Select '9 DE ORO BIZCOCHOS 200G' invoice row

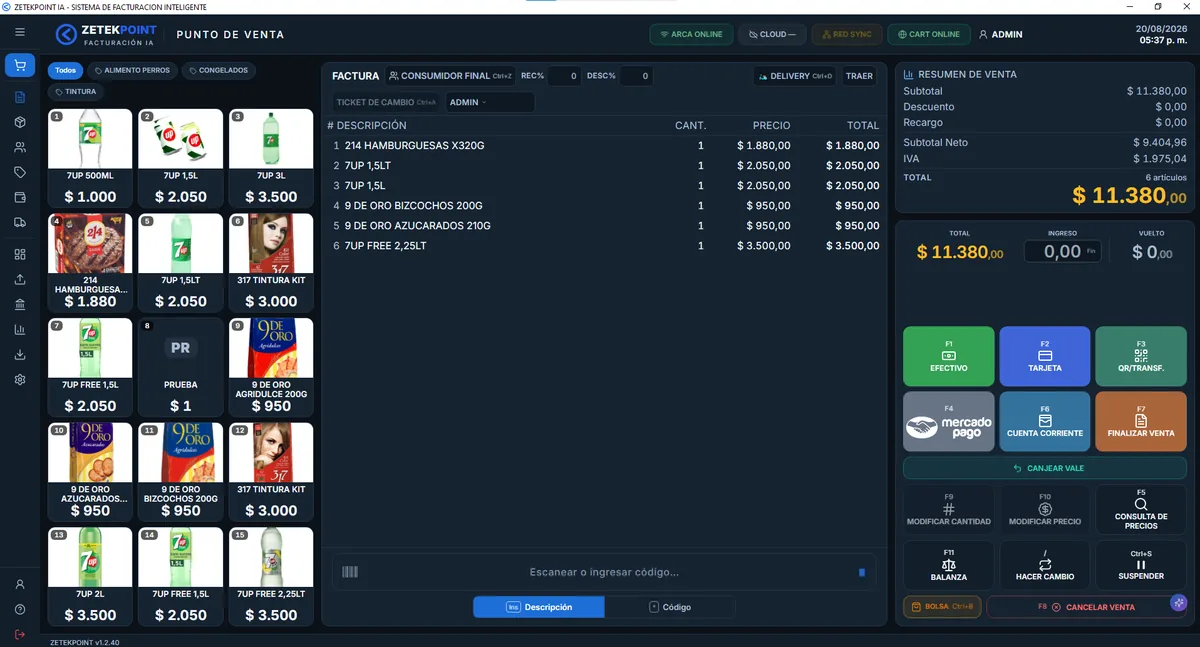click(606, 206)
